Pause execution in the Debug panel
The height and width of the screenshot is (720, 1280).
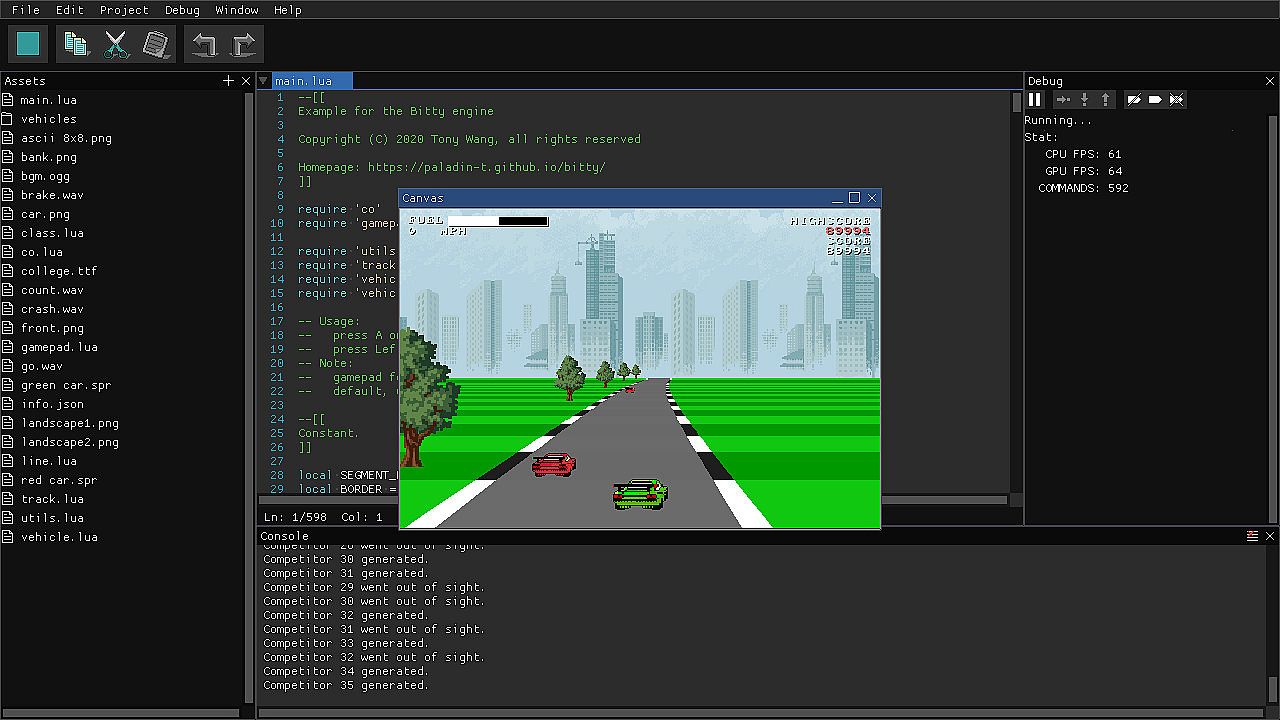coord(1035,99)
